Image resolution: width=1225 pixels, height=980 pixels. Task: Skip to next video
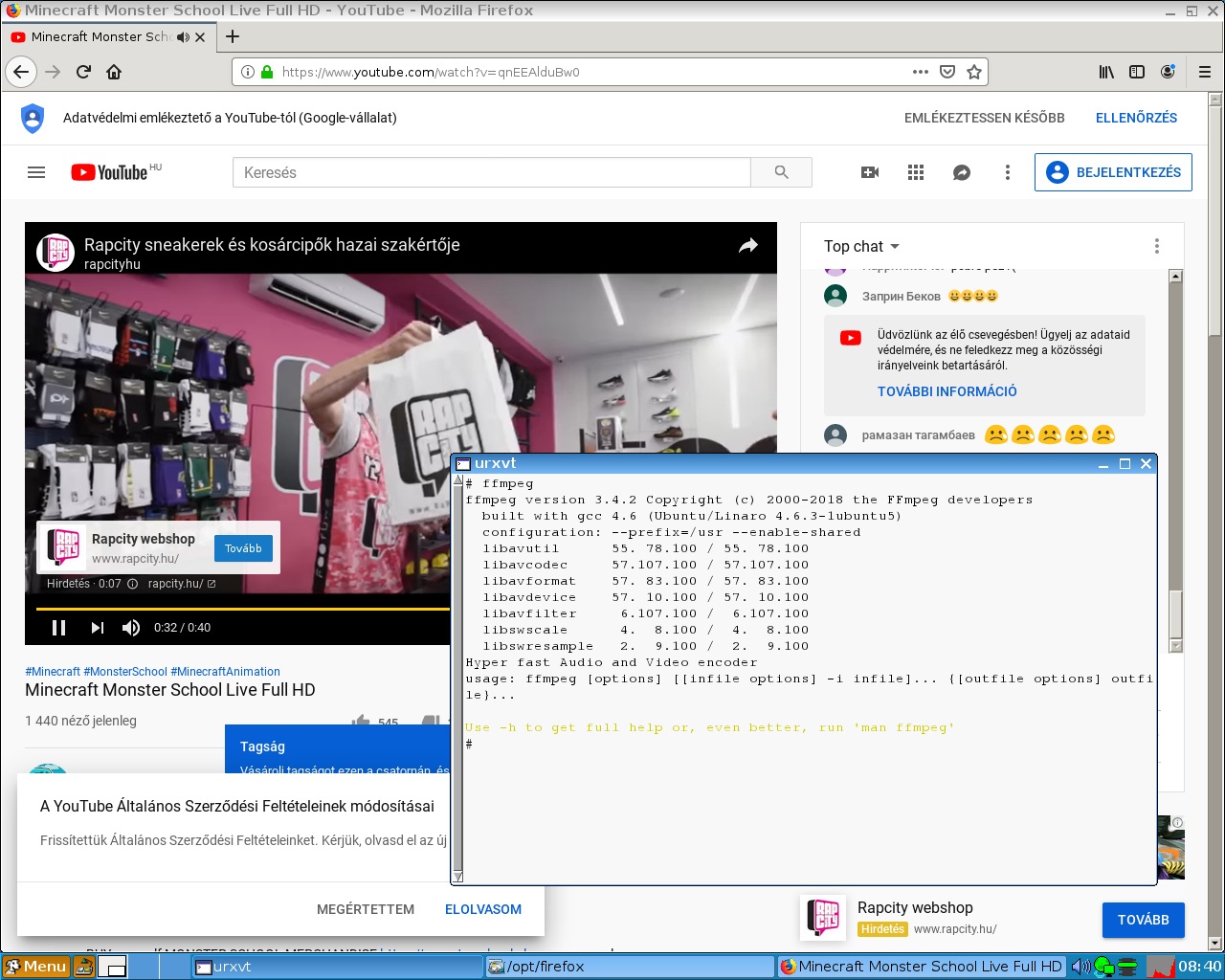point(97,628)
